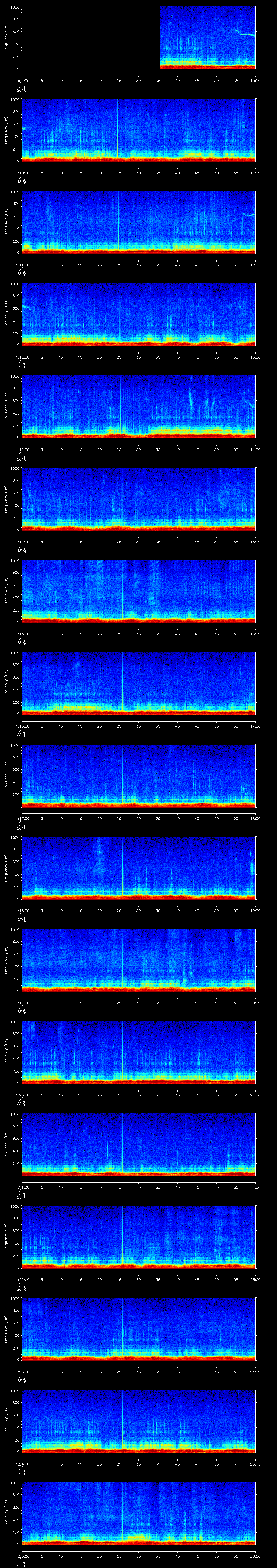The image size is (277, 1568).
Task: Click the black no-data area in first spectrogram
Action: tap(90, 38)
